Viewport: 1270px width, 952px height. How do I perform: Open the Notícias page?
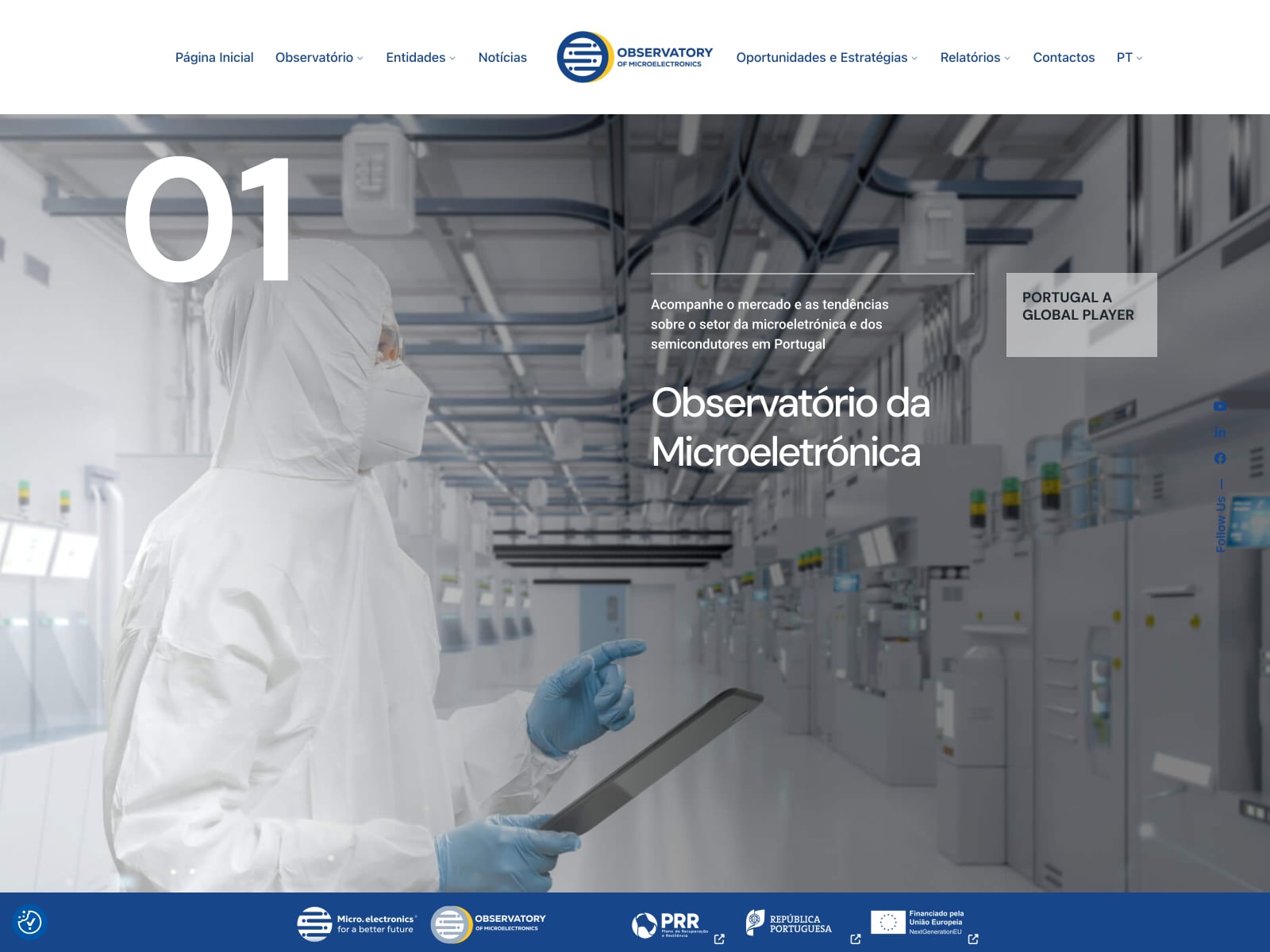point(502,57)
